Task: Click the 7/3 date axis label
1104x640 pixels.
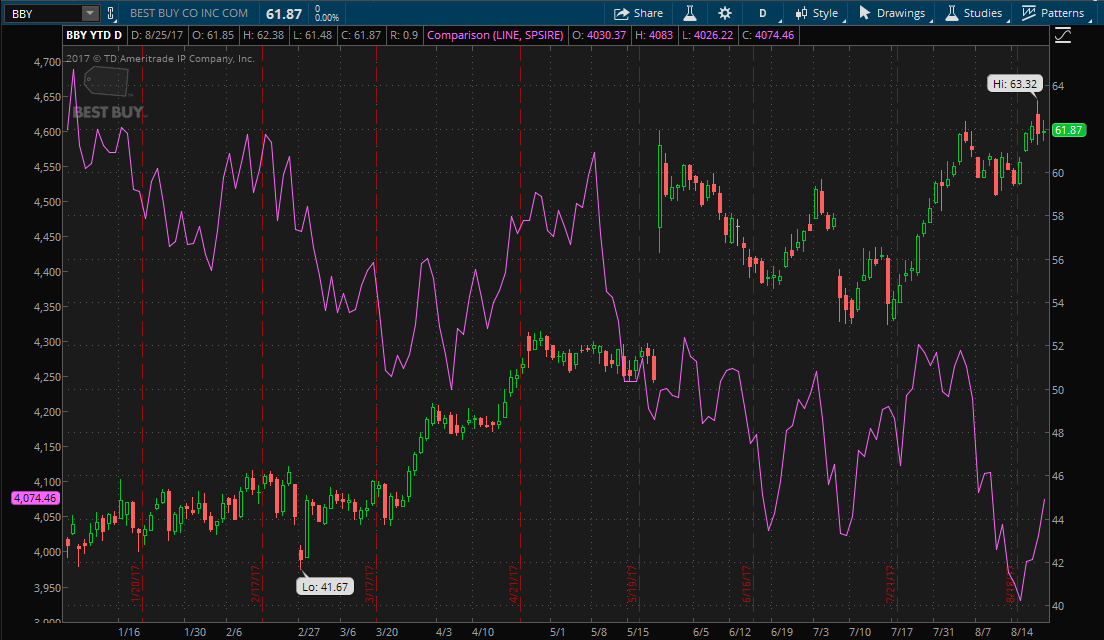Action: tap(820, 632)
